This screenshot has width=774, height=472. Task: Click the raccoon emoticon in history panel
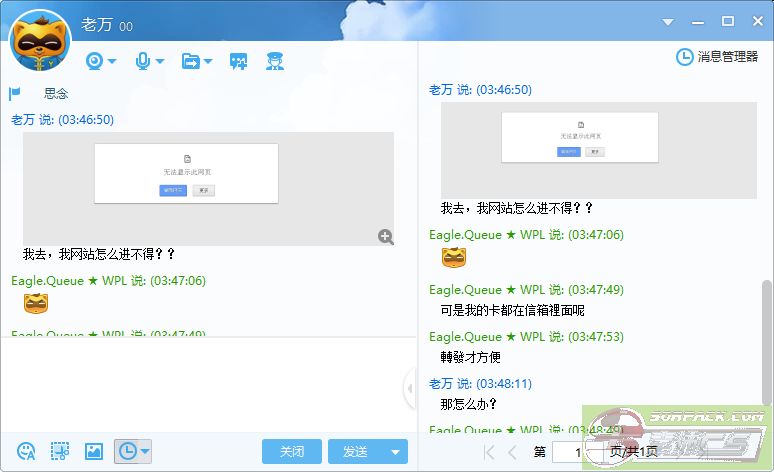pos(454,257)
